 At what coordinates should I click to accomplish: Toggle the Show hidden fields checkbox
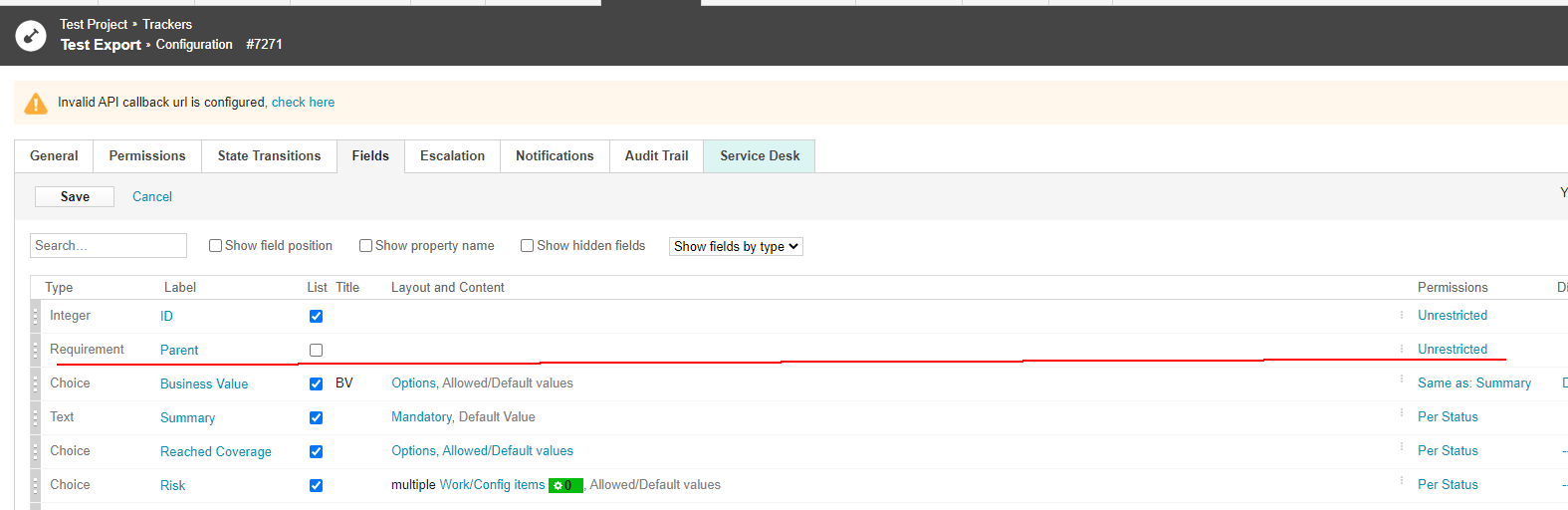pyautogui.click(x=528, y=246)
